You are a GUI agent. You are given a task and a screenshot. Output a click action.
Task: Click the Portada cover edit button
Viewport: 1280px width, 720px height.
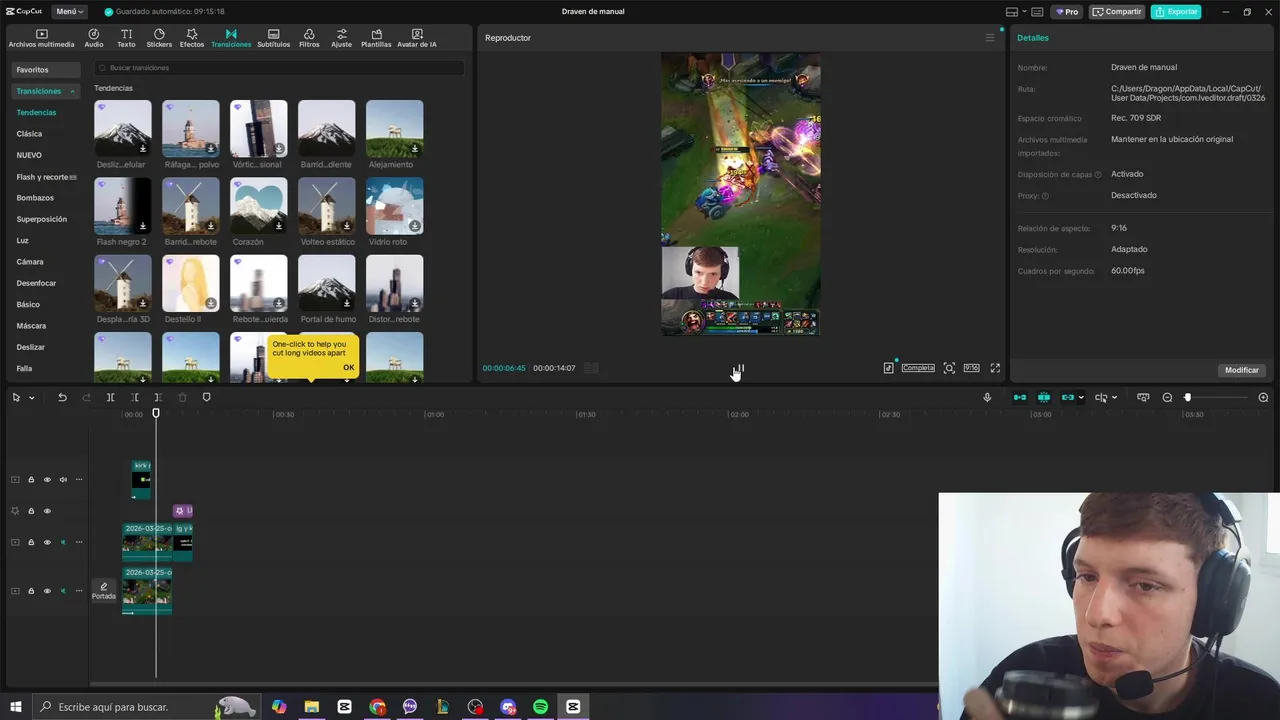(x=104, y=591)
